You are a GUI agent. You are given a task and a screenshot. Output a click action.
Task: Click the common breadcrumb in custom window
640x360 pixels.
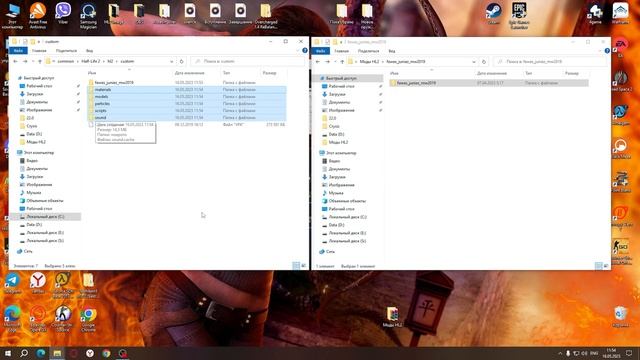[66, 61]
